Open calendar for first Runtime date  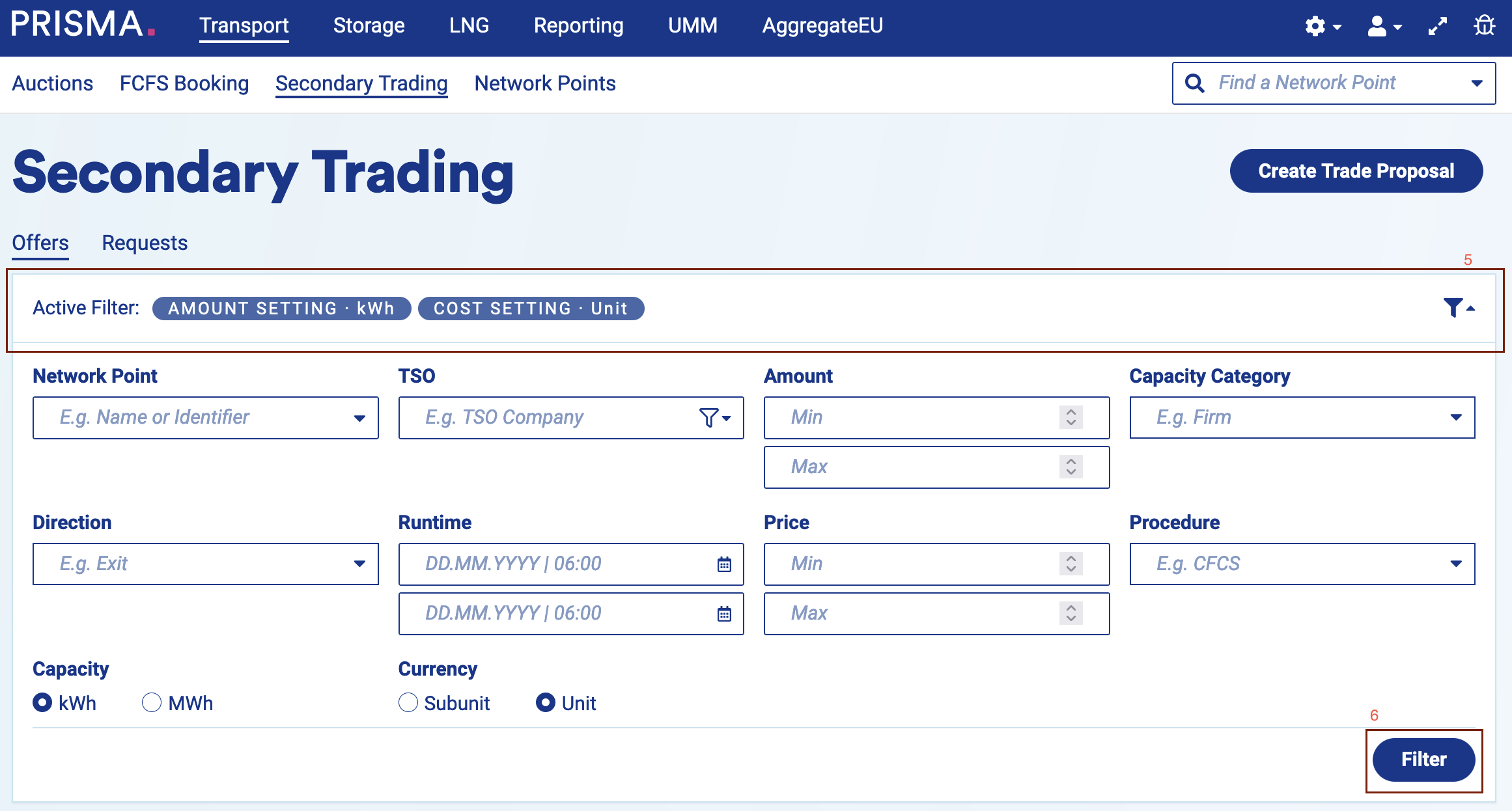(x=724, y=564)
